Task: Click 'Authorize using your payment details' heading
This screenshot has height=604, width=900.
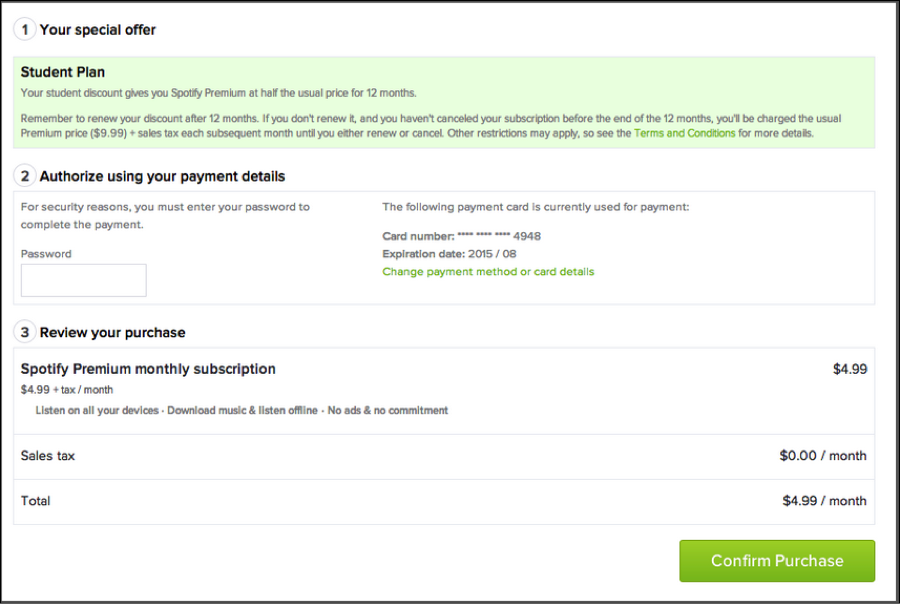Action: coord(162,176)
